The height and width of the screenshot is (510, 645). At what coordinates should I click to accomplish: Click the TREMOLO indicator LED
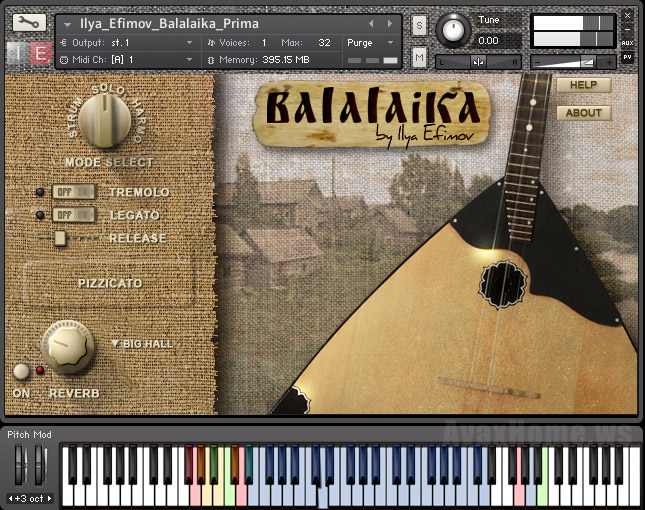(40, 192)
